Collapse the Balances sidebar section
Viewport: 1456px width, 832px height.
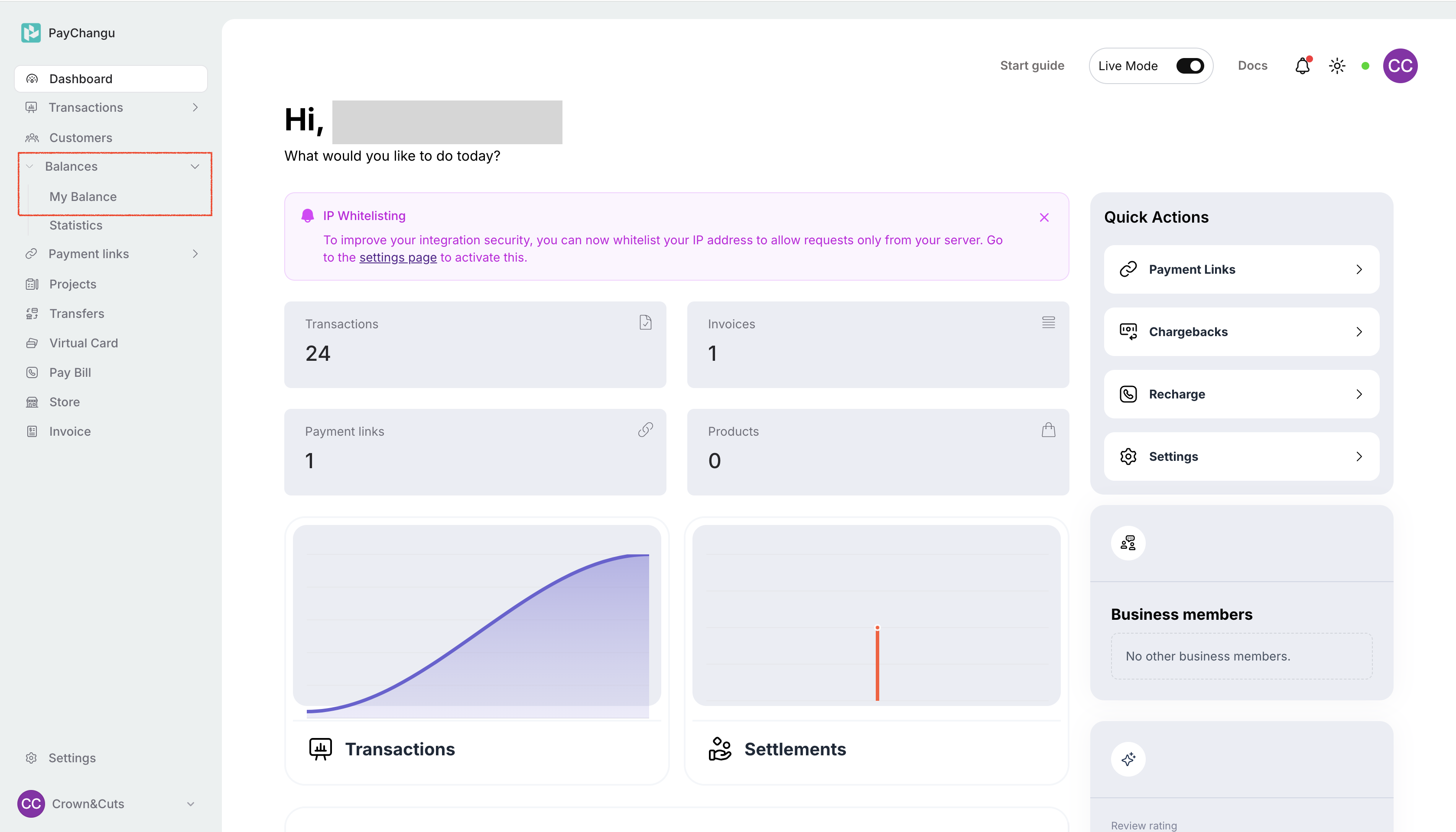click(x=195, y=166)
